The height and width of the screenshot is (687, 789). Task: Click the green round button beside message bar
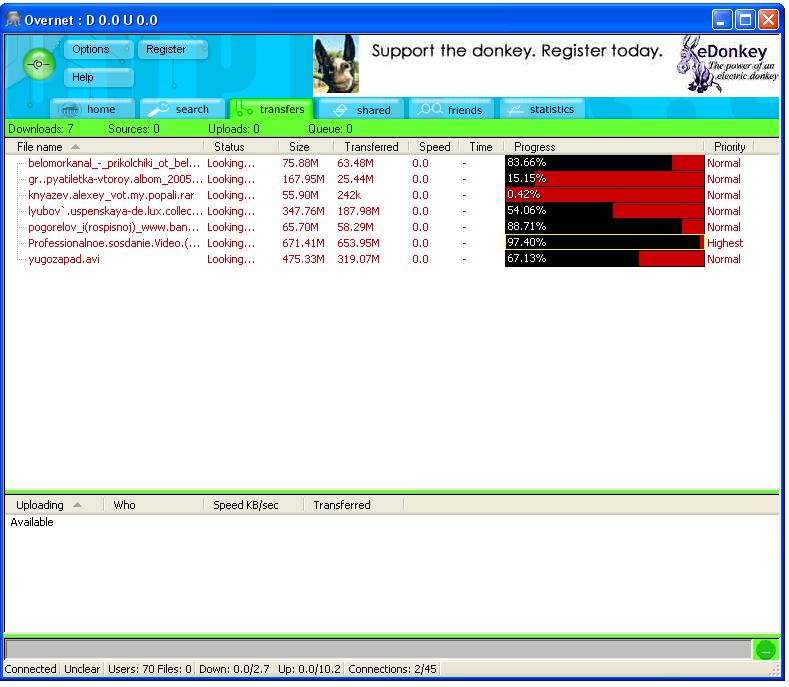tap(765, 651)
